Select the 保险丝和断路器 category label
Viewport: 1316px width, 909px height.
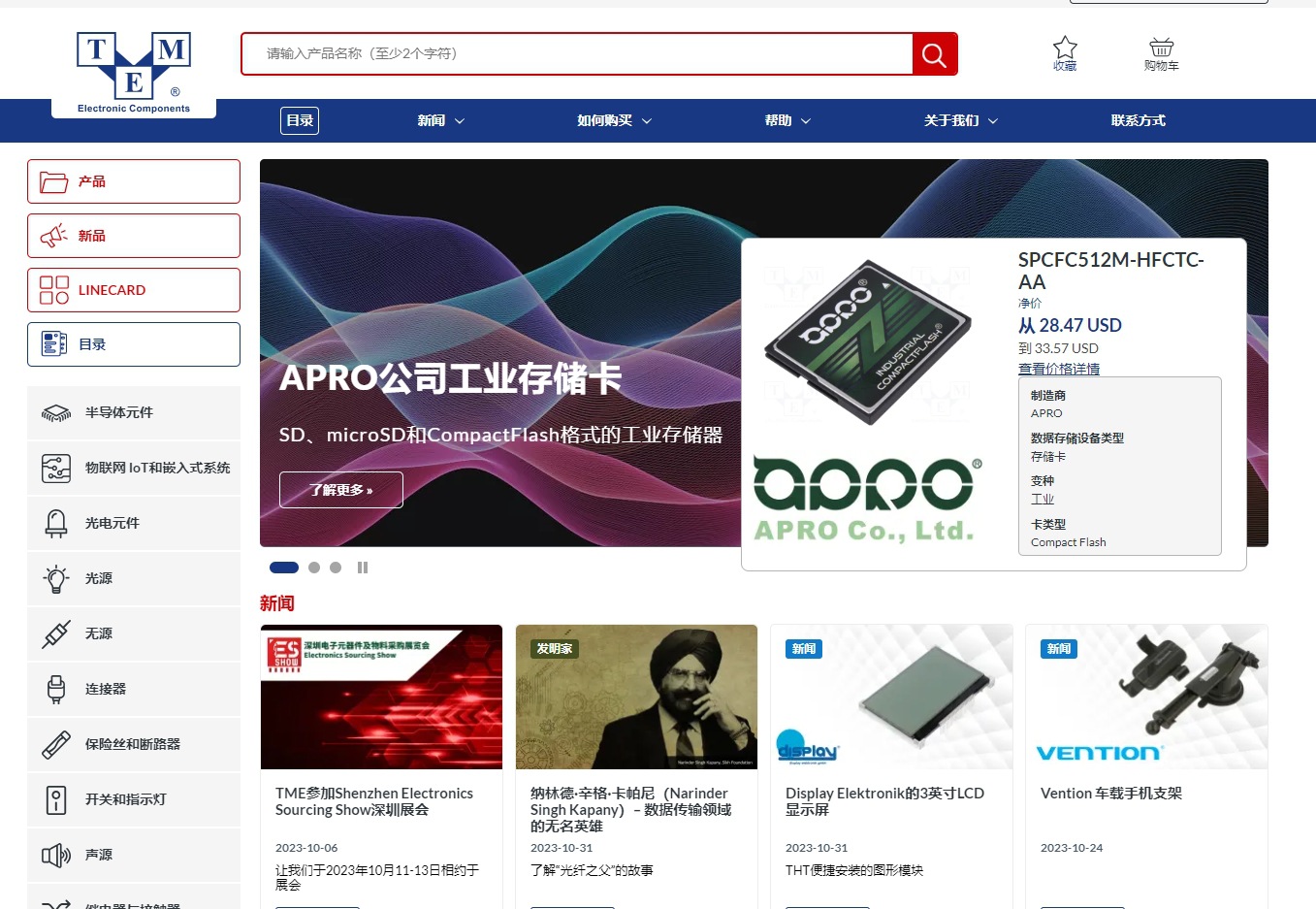133,745
